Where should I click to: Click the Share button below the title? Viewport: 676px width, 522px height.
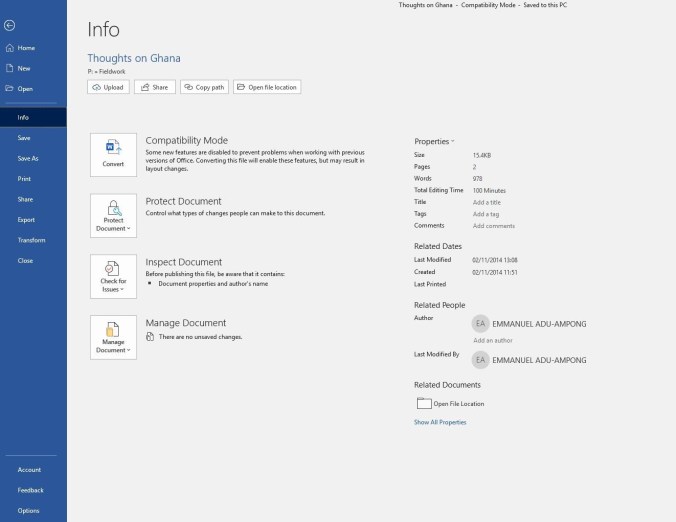[x=154, y=87]
